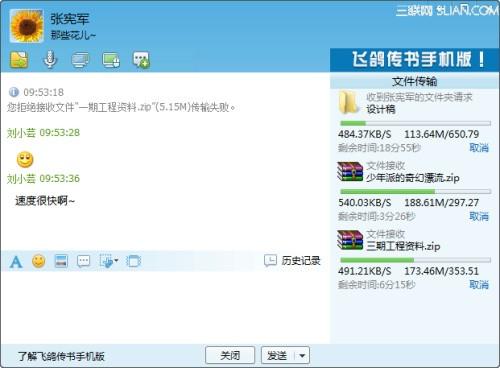
Task: Click the send file folder icon
Action: pyautogui.click(x=19, y=60)
